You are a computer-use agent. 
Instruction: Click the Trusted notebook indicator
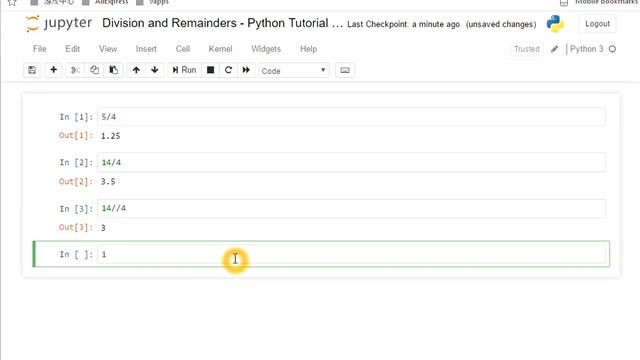527,49
